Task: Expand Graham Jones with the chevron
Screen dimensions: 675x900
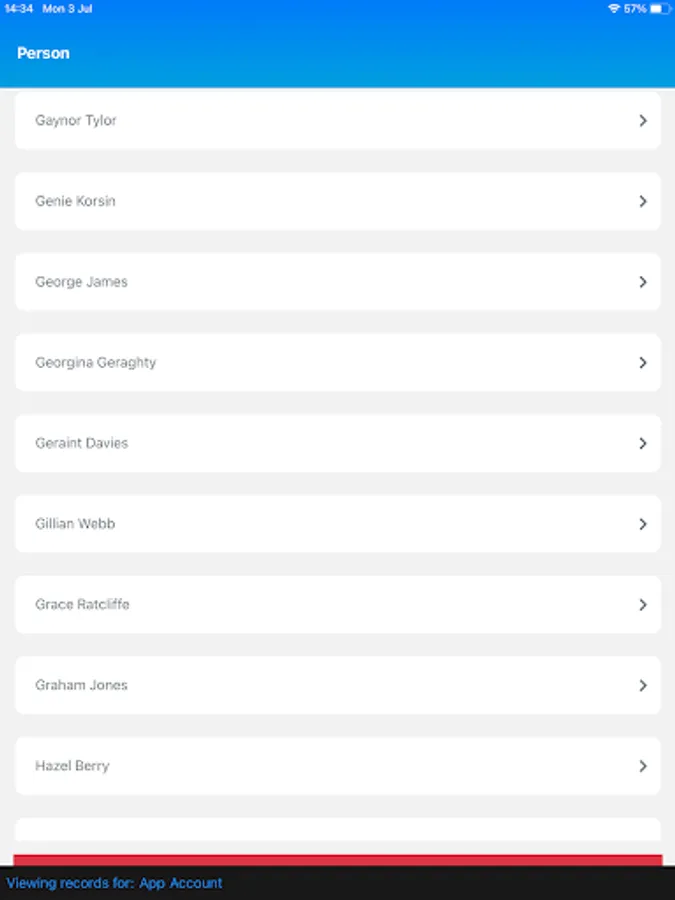Action: point(643,685)
